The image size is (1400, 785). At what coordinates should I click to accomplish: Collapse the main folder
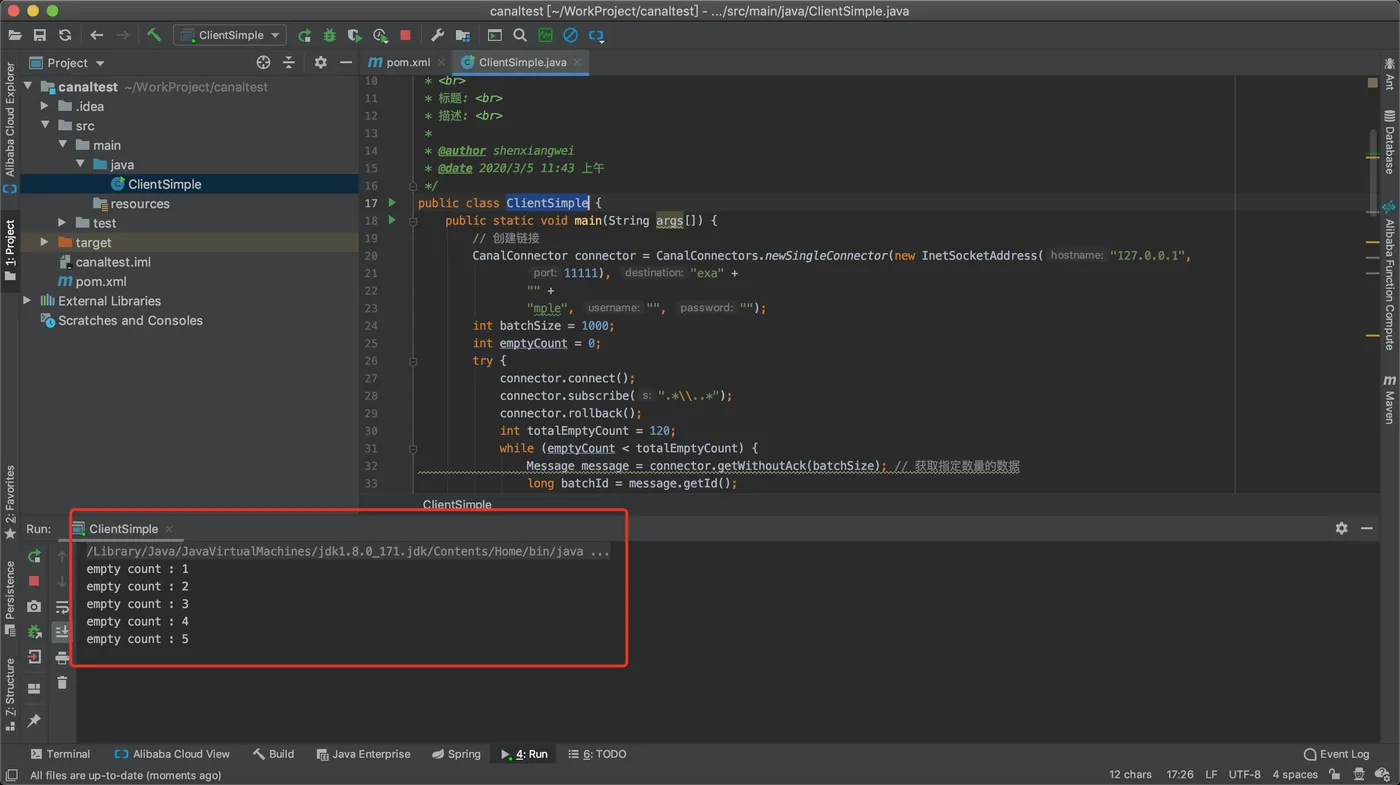63,145
